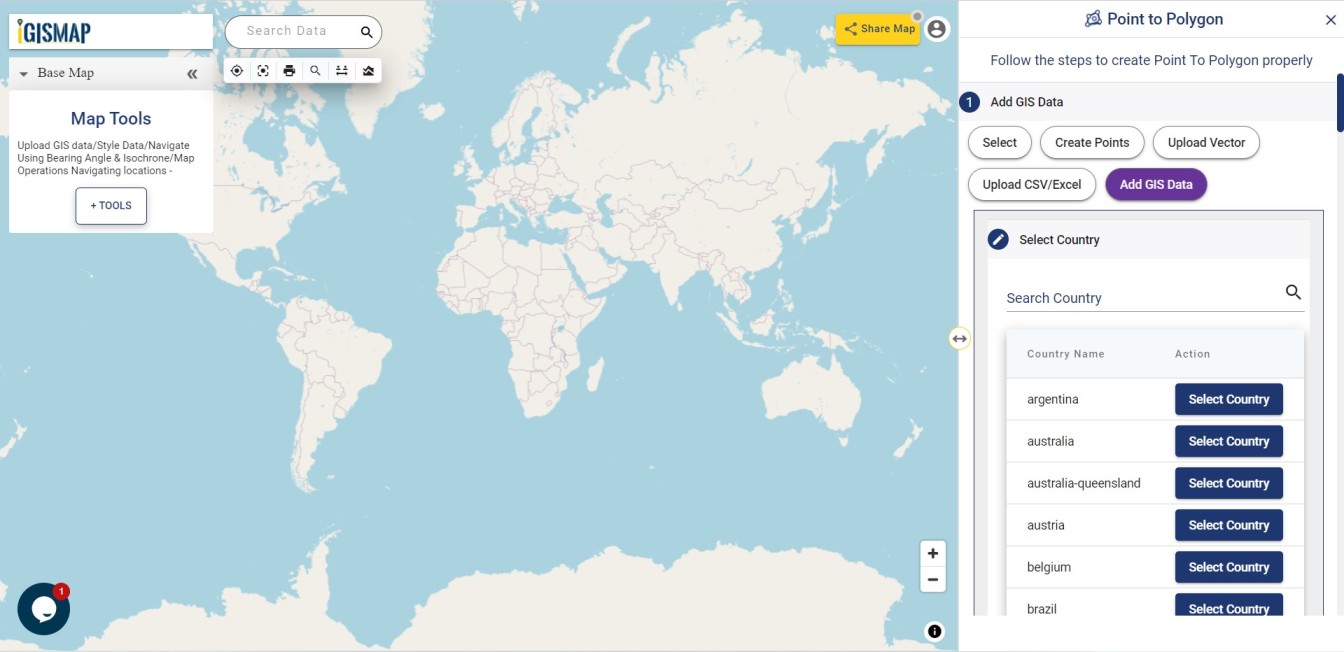This screenshot has width=1344, height=652.
Task: Open the chat support bubble
Action: (x=43, y=608)
